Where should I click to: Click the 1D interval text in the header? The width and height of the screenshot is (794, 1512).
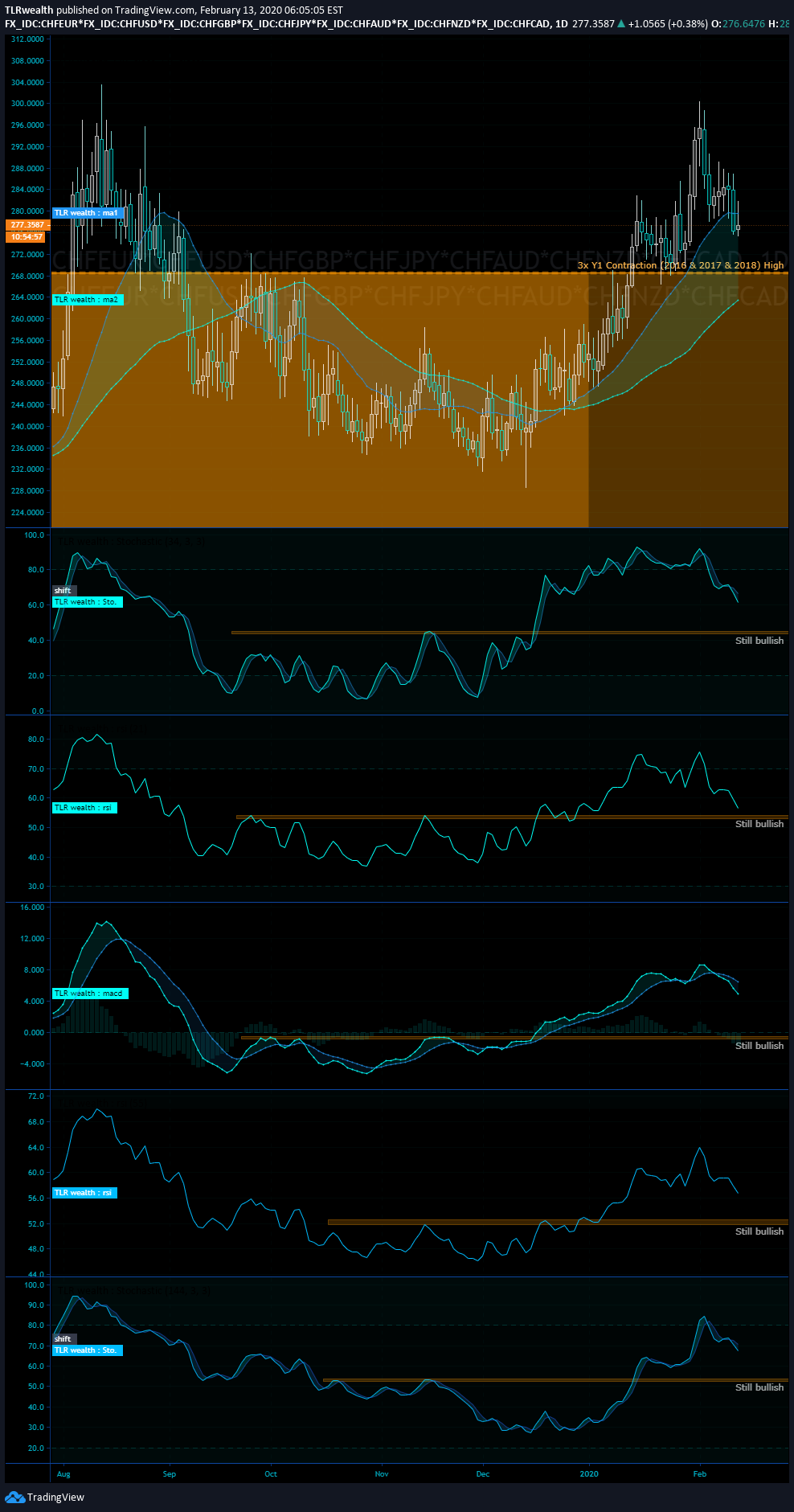coord(562,24)
